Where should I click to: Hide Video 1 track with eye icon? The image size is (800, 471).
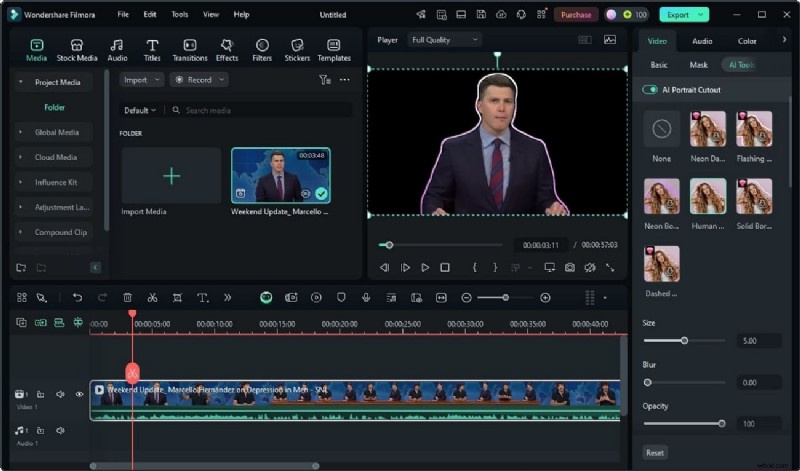tap(80, 394)
